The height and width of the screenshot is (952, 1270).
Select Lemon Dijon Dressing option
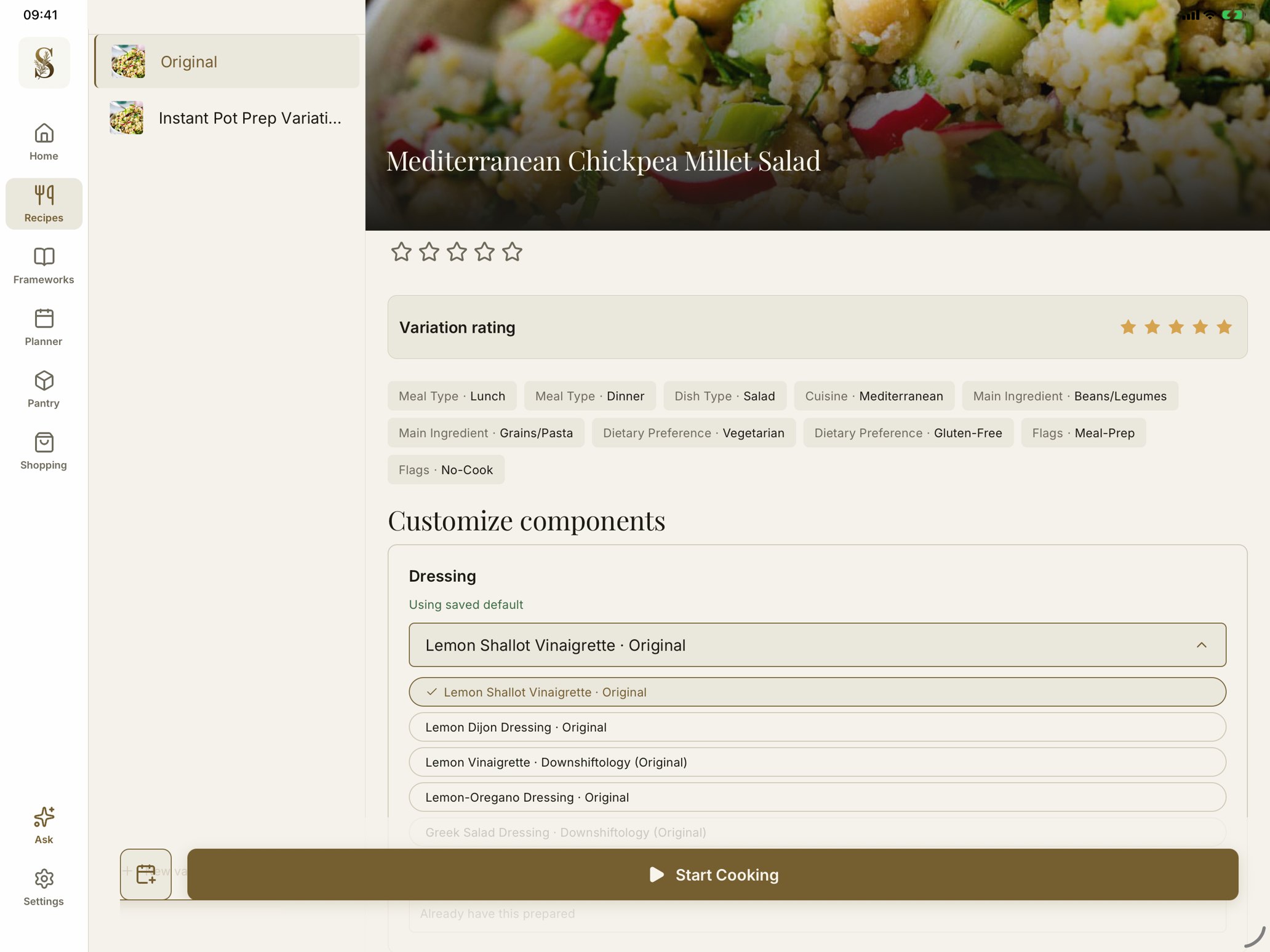click(817, 727)
